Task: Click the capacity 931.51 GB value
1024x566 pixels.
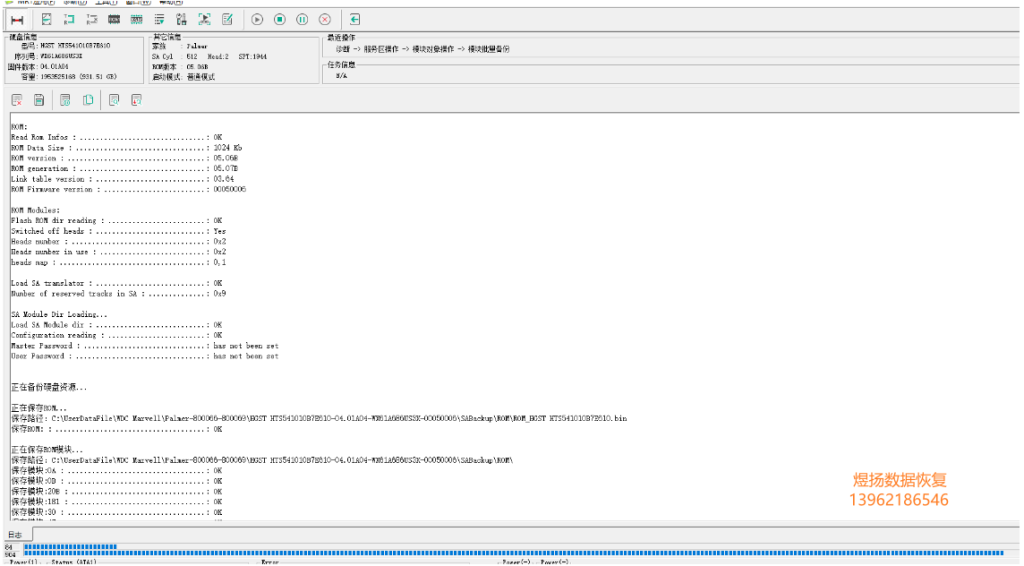Action: [x=78, y=77]
